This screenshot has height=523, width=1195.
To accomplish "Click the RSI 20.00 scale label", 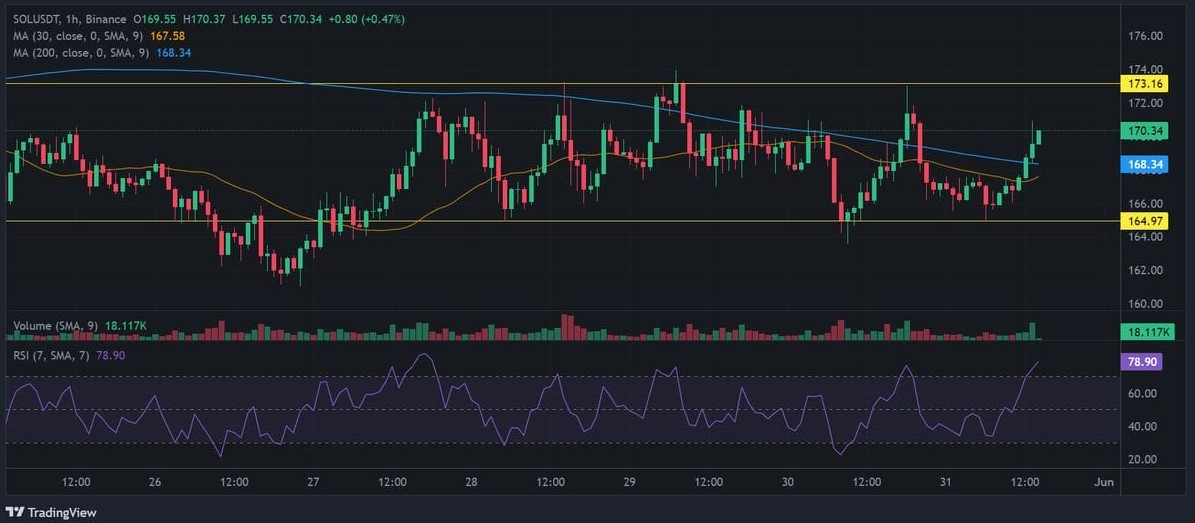I will tap(1143, 459).
